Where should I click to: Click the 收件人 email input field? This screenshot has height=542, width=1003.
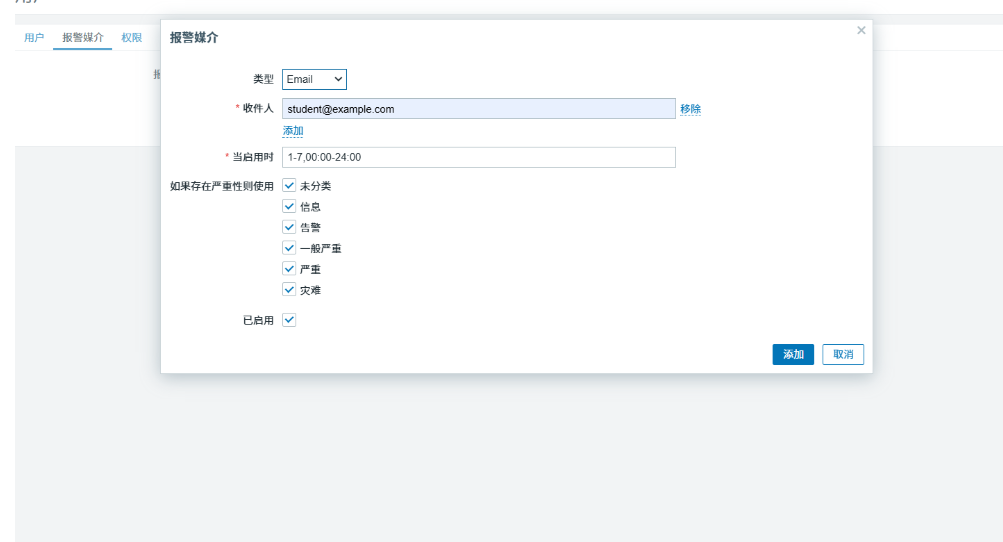478,109
